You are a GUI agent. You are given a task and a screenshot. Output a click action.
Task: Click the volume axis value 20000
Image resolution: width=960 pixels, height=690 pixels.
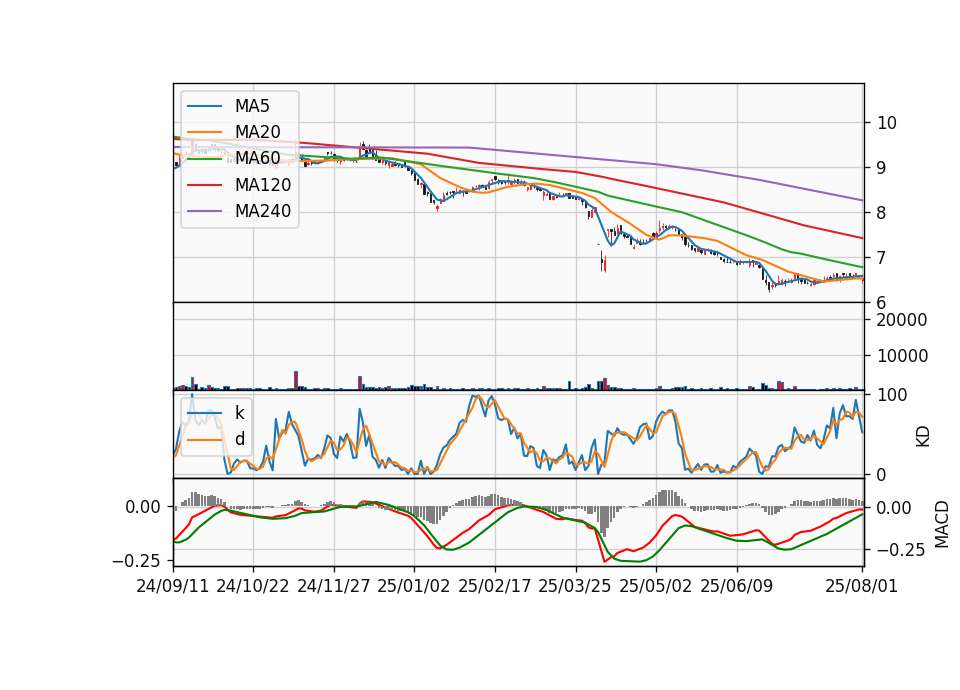coord(902,320)
